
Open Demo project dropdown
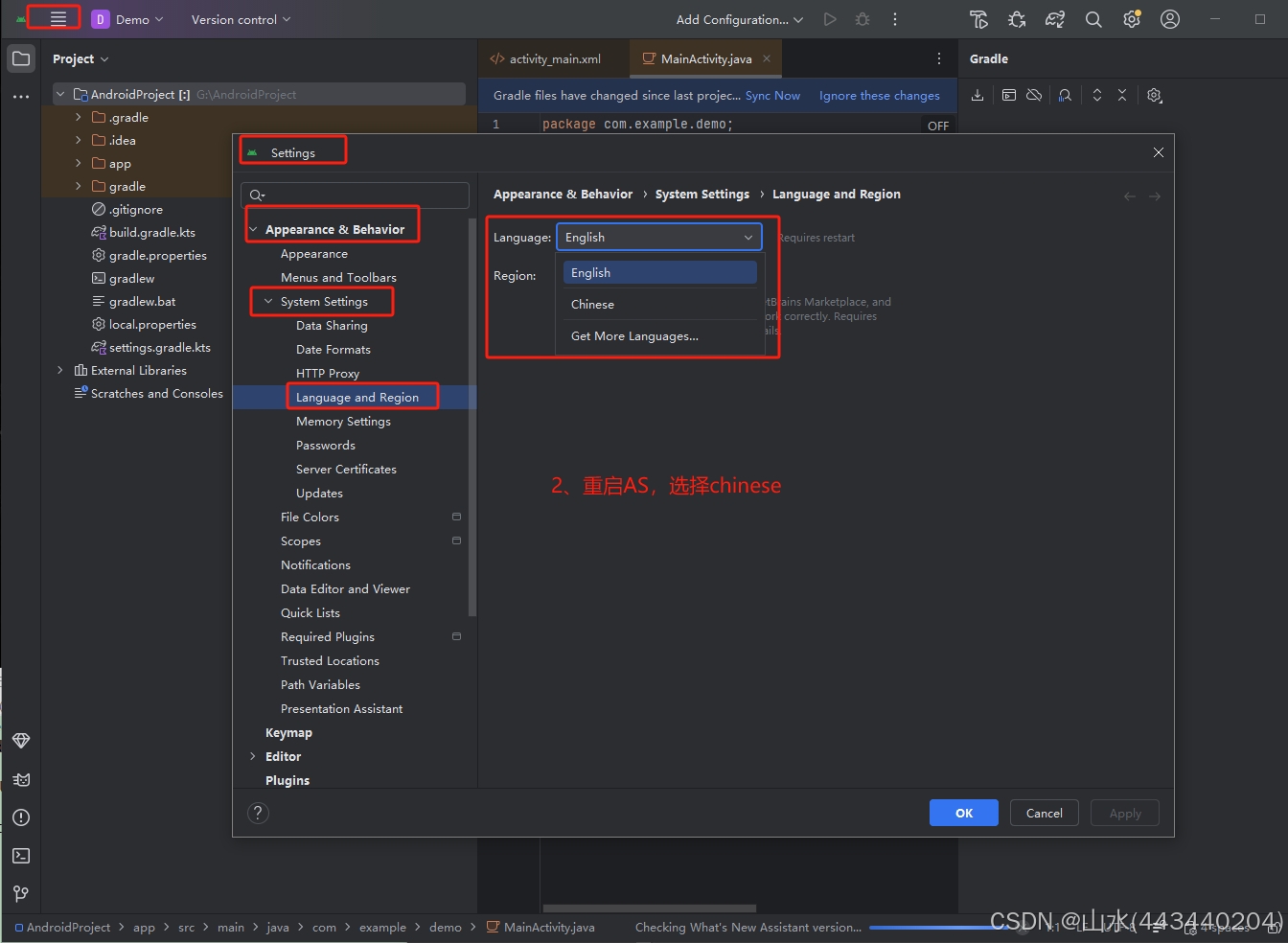[x=127, y=19]
